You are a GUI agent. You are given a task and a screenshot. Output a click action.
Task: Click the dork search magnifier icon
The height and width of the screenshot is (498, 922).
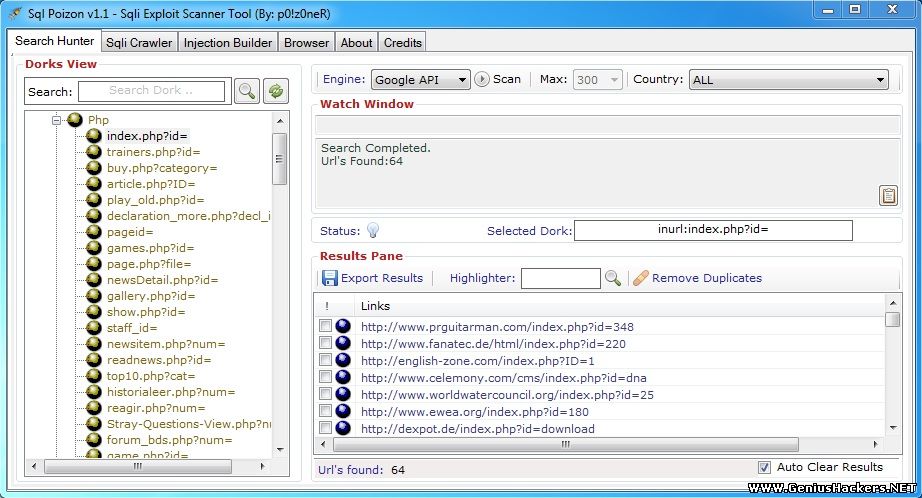[246, 91]
